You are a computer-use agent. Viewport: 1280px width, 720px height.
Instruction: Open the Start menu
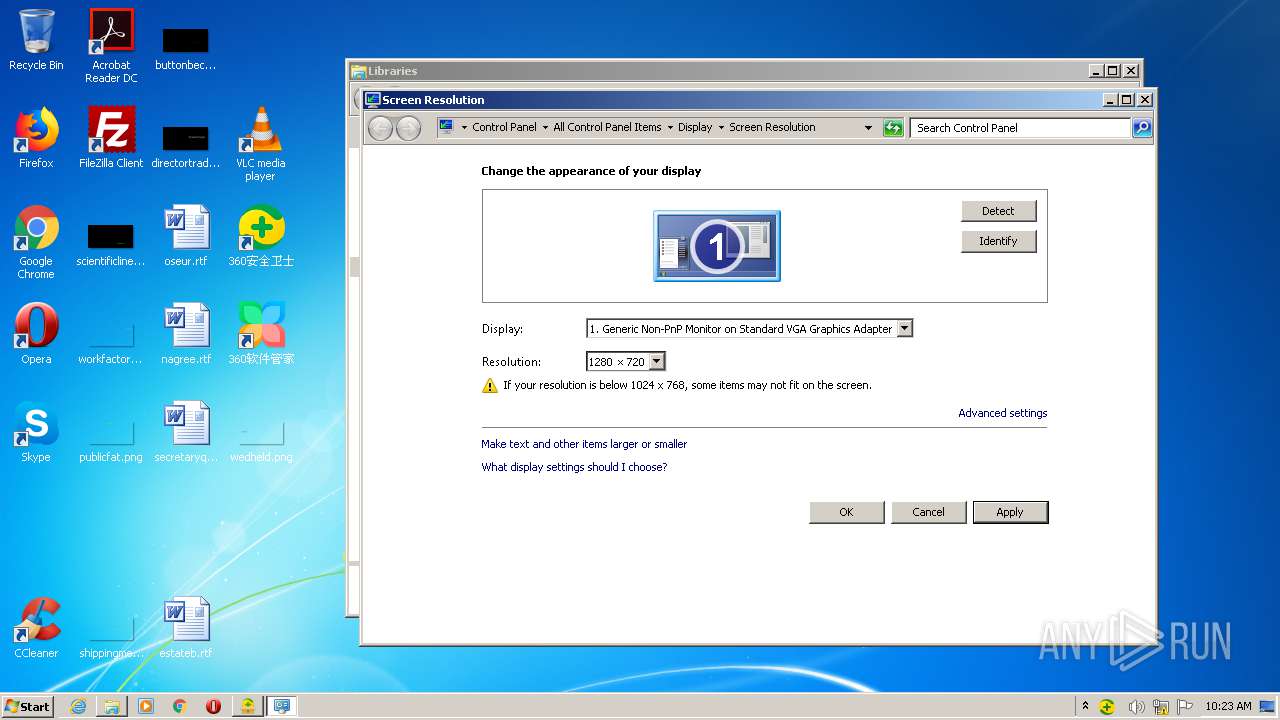(x=28, y=706)
